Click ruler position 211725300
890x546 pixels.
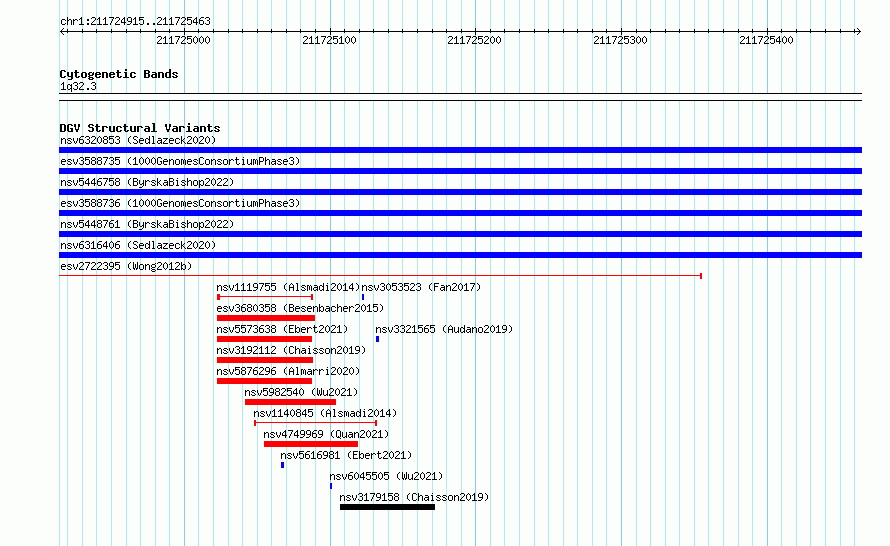tap(620, 40)
